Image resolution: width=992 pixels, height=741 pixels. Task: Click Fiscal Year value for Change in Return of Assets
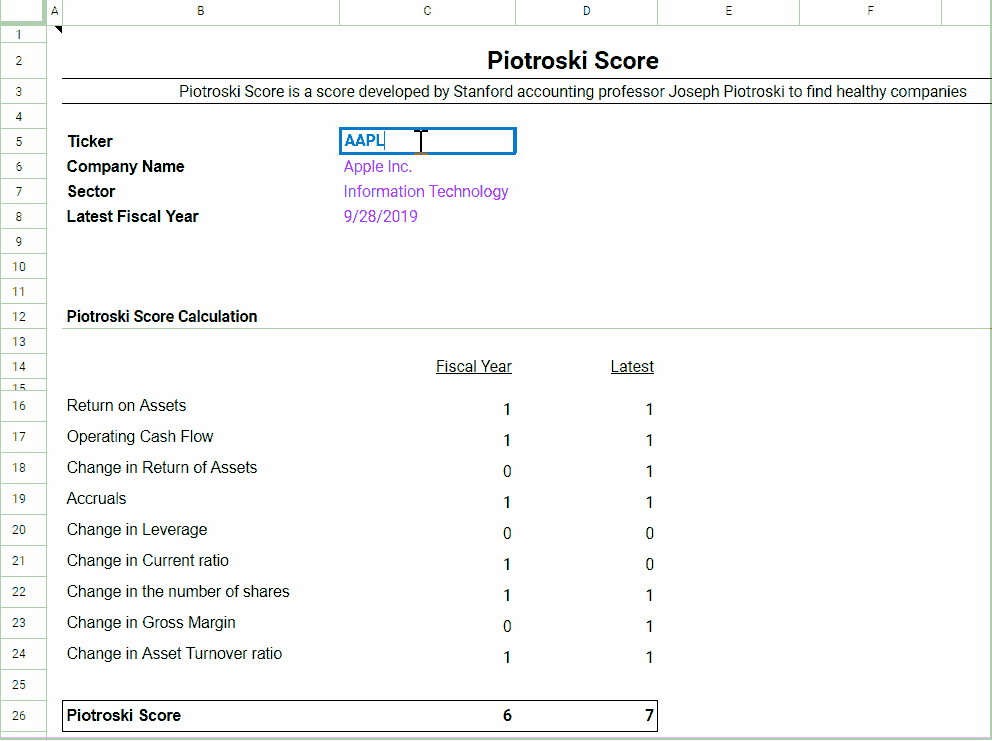507,471
